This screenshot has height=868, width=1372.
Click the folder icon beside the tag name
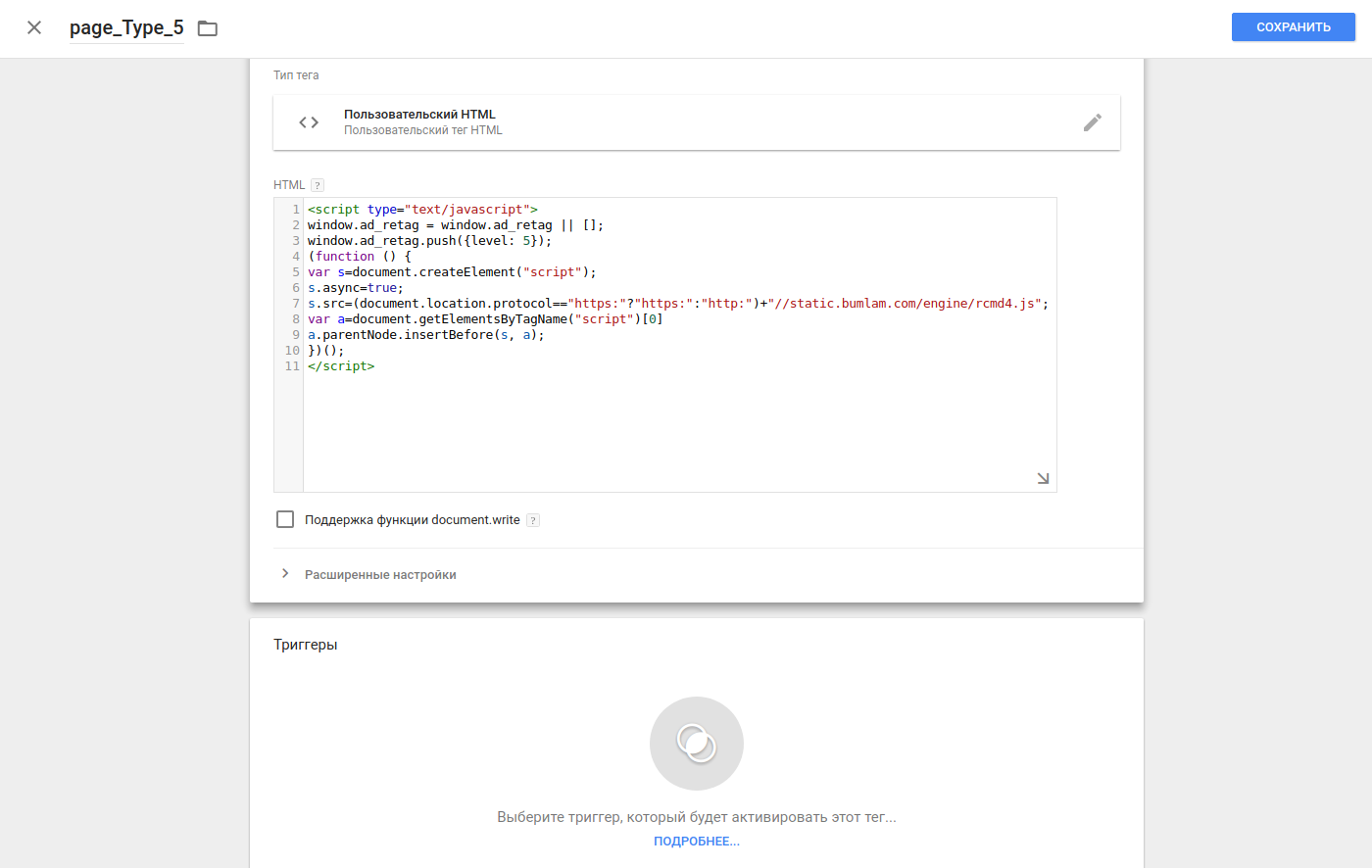pos(208,28)
